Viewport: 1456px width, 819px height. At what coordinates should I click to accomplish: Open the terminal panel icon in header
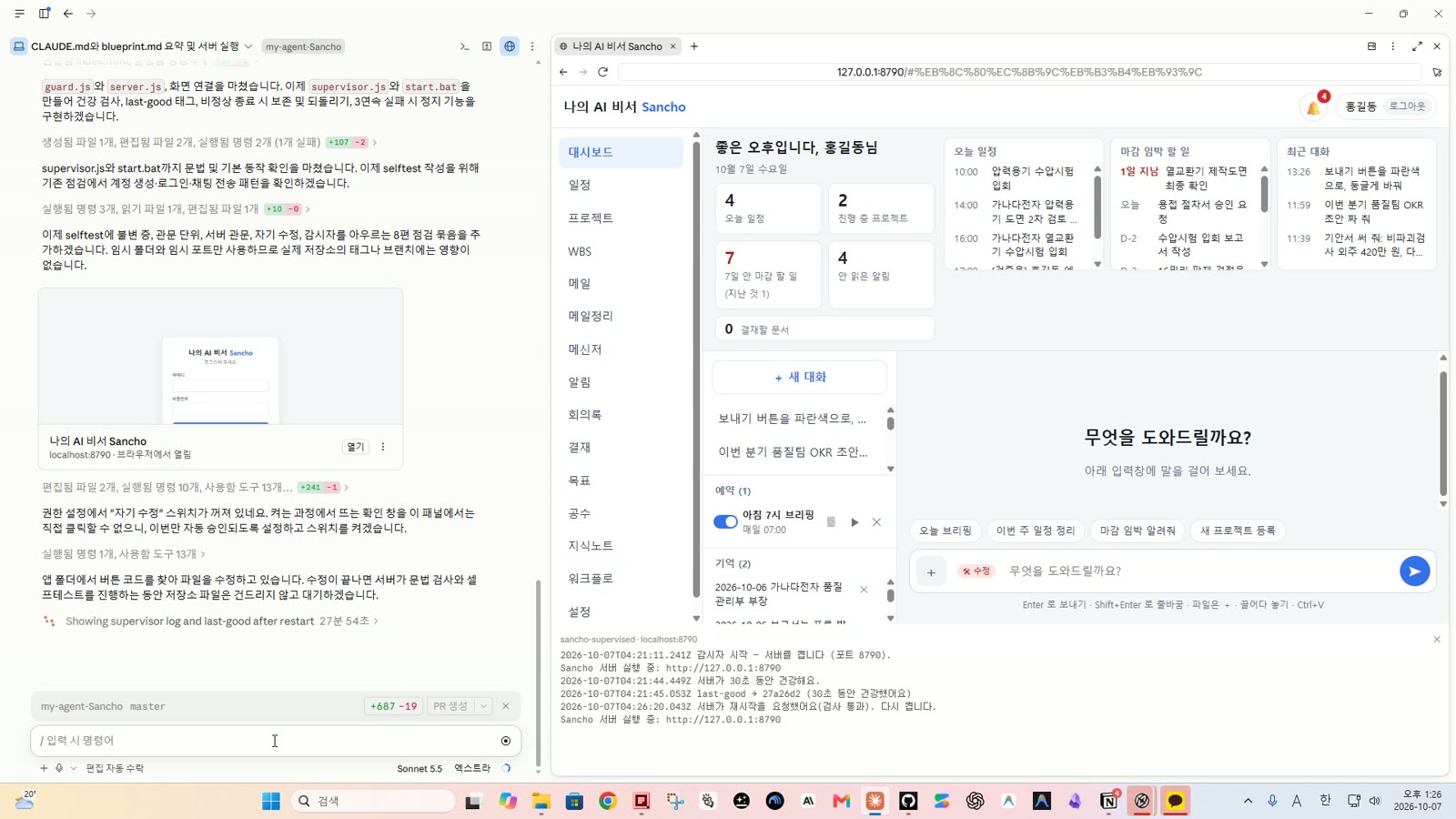tap(464, 46)
